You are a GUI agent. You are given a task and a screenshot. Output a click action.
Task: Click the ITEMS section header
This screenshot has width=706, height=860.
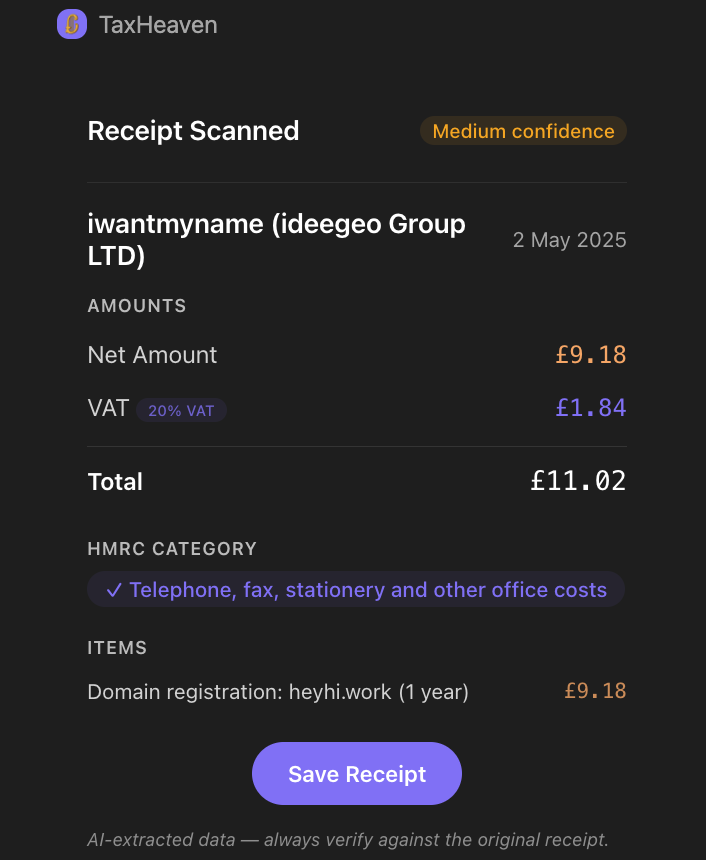[117, 648]
